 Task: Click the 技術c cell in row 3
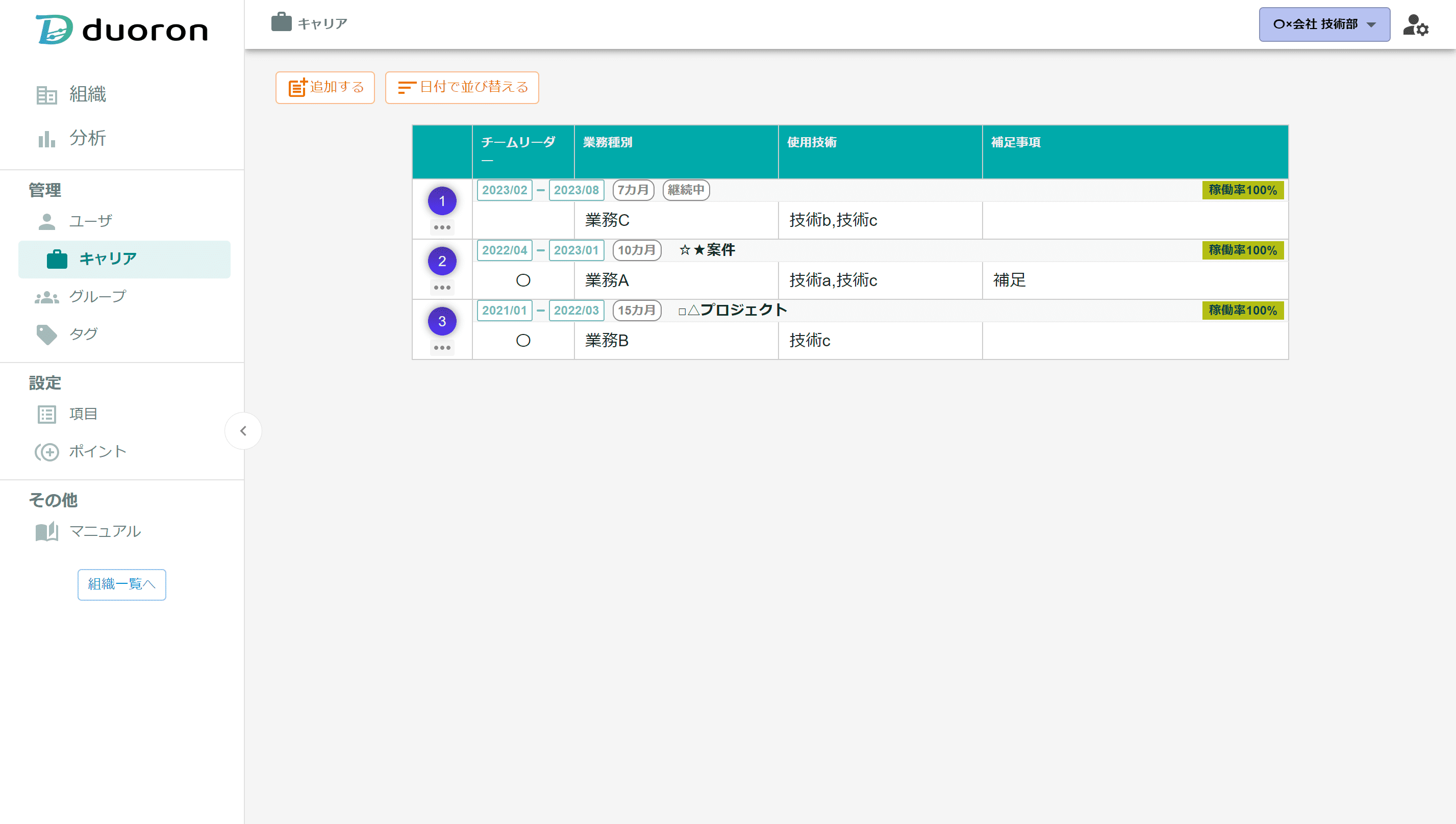coord(880,340)
